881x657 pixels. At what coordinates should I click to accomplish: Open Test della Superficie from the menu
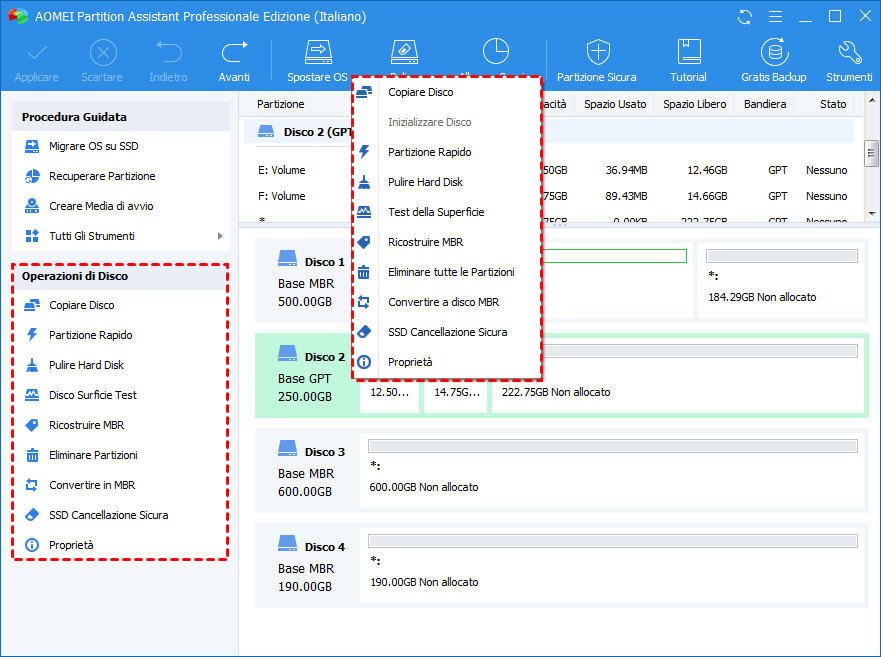point(437,211)
